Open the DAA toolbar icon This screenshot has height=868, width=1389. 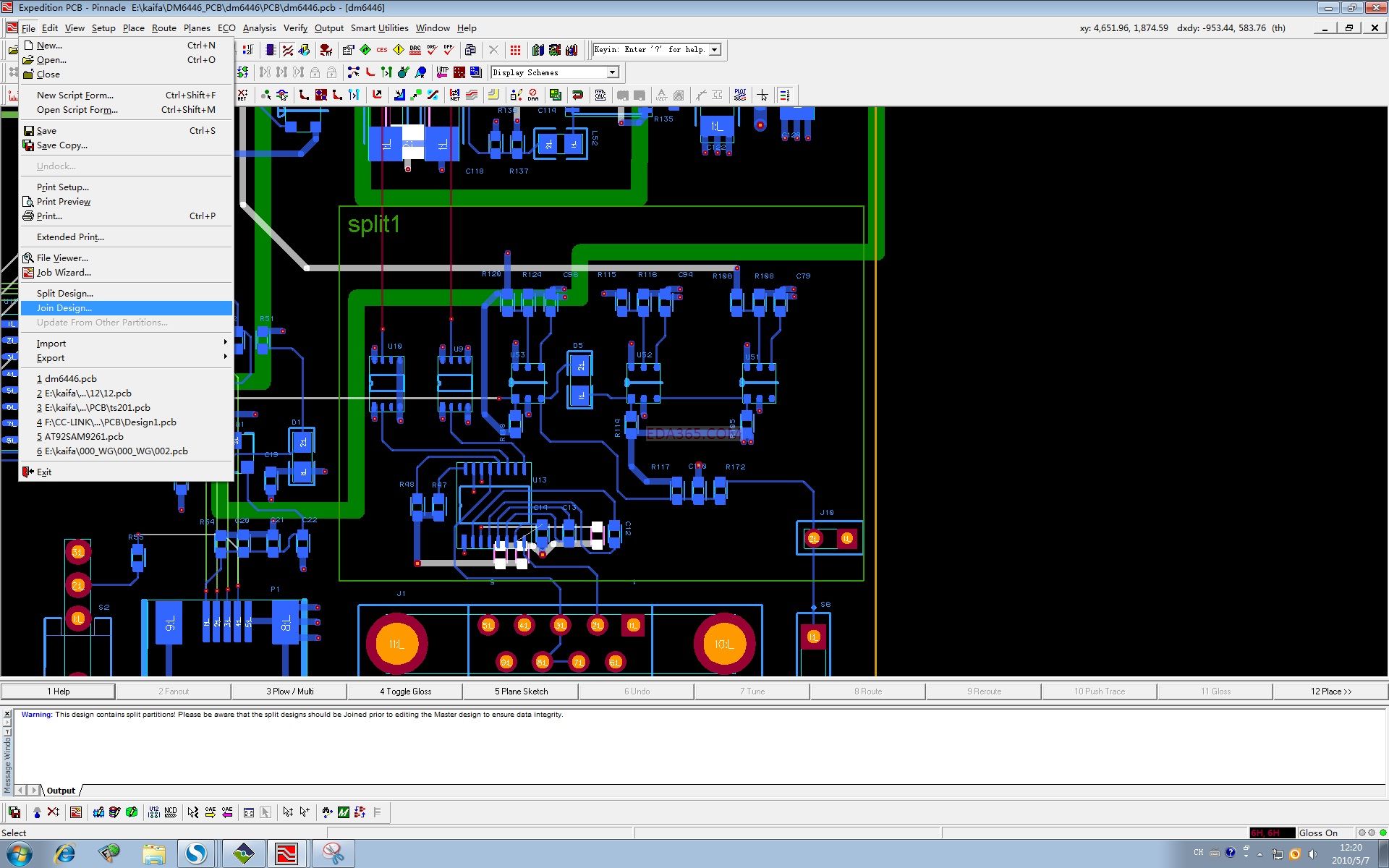point(533,95)
